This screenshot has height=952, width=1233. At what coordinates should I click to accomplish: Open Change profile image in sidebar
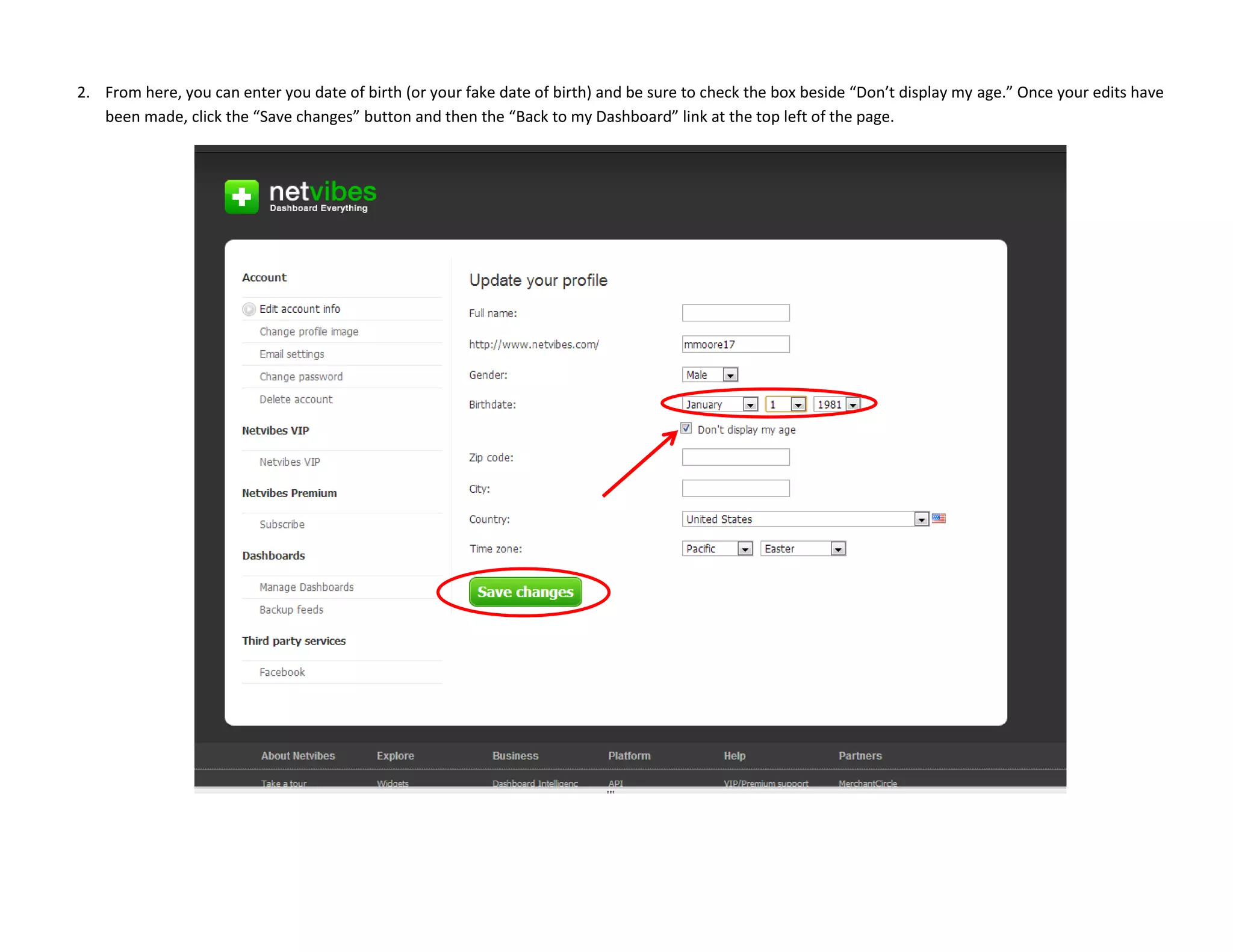tap(309, 332)
